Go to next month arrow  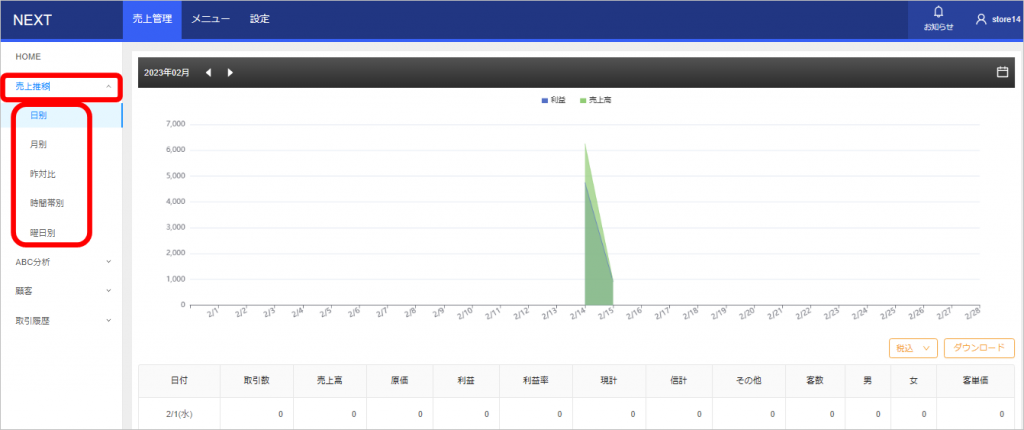point(230,72)
